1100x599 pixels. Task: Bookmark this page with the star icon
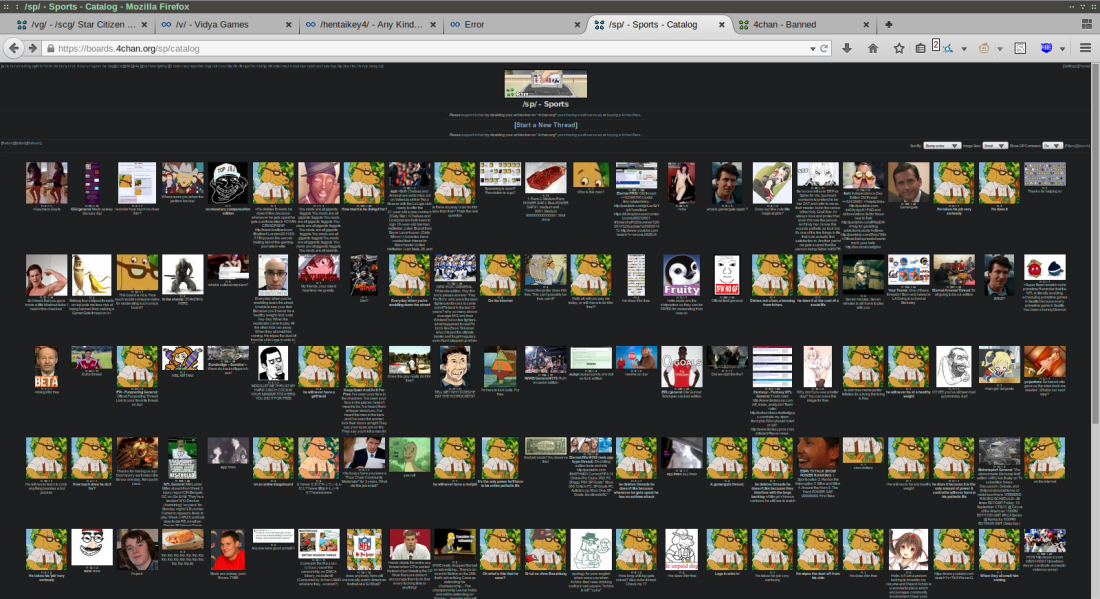point(898,47)
